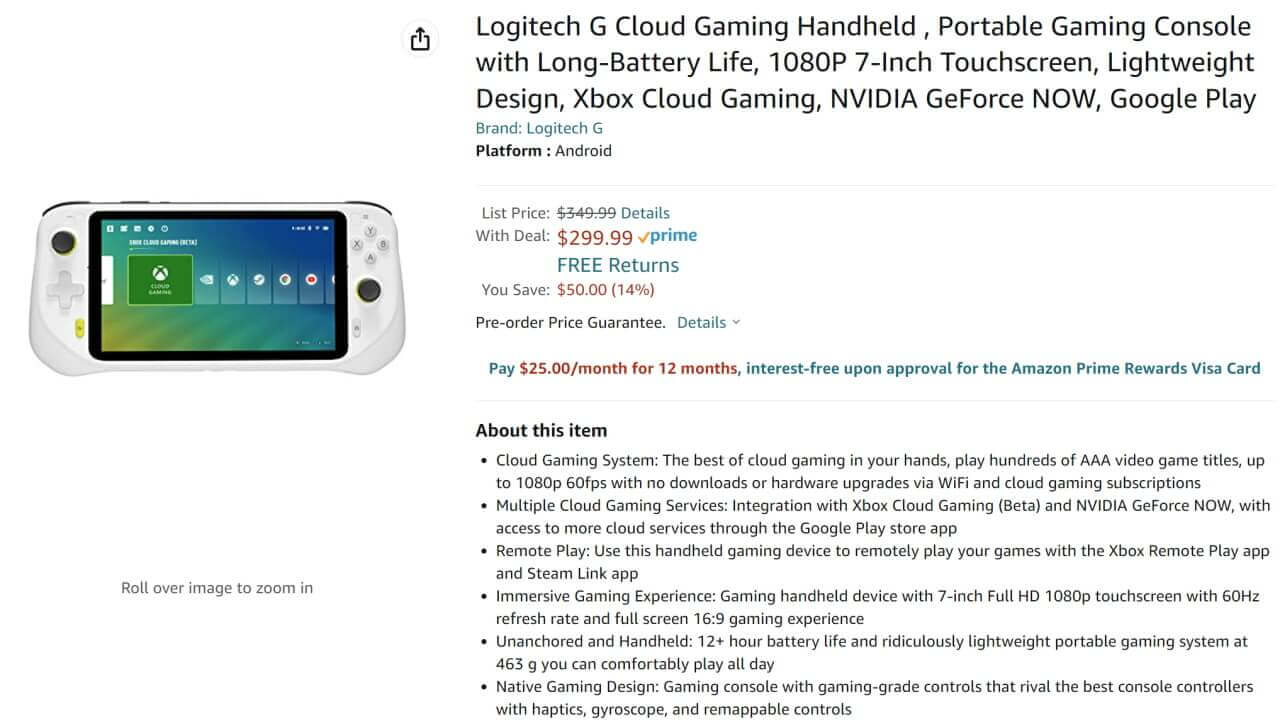Viewport: 1280px width, 720px height.
Task: Click the About this item heading
Action: [541, 430]
